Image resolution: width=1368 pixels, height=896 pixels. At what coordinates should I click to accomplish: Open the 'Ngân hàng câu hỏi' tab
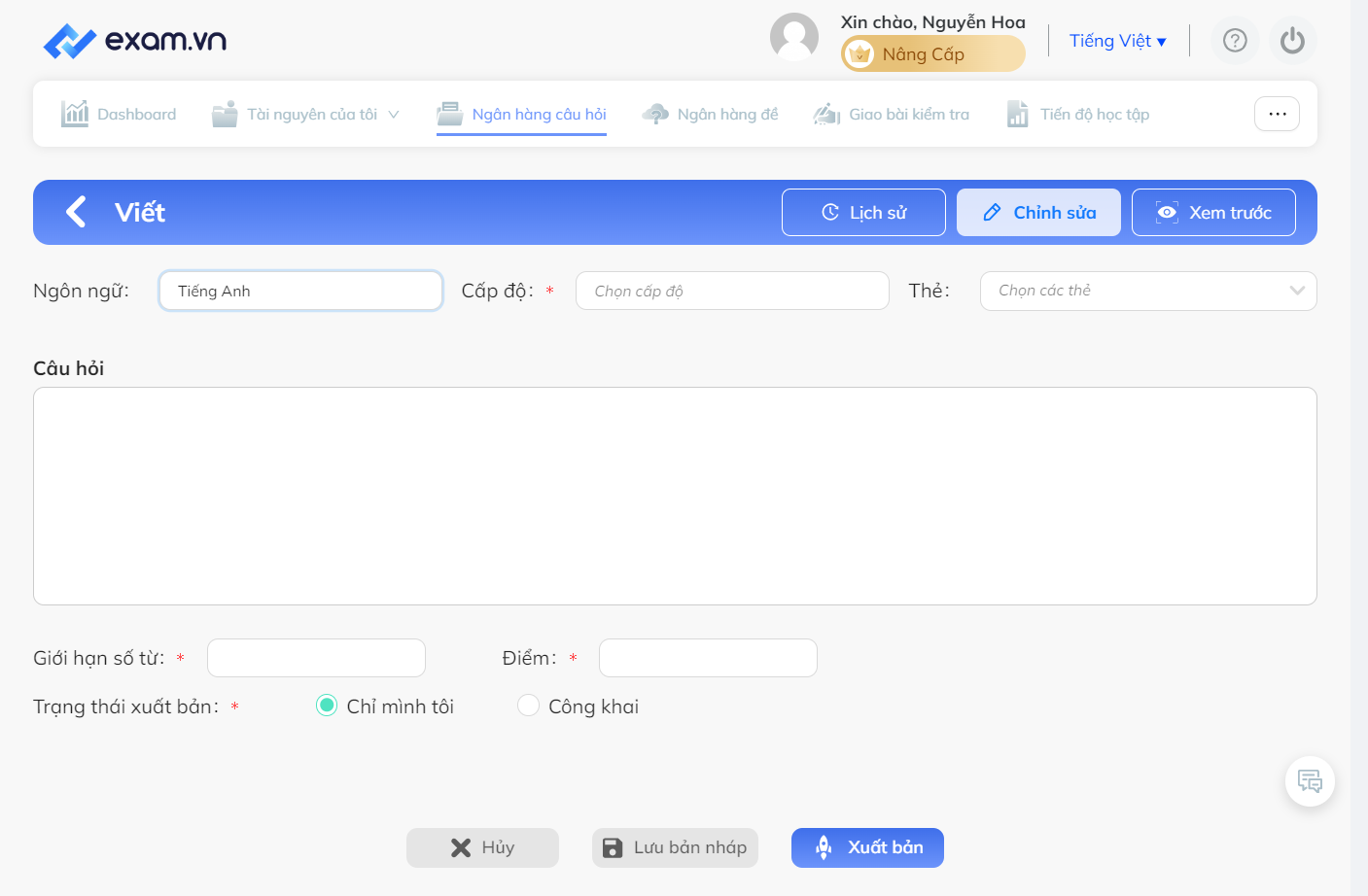521,114
